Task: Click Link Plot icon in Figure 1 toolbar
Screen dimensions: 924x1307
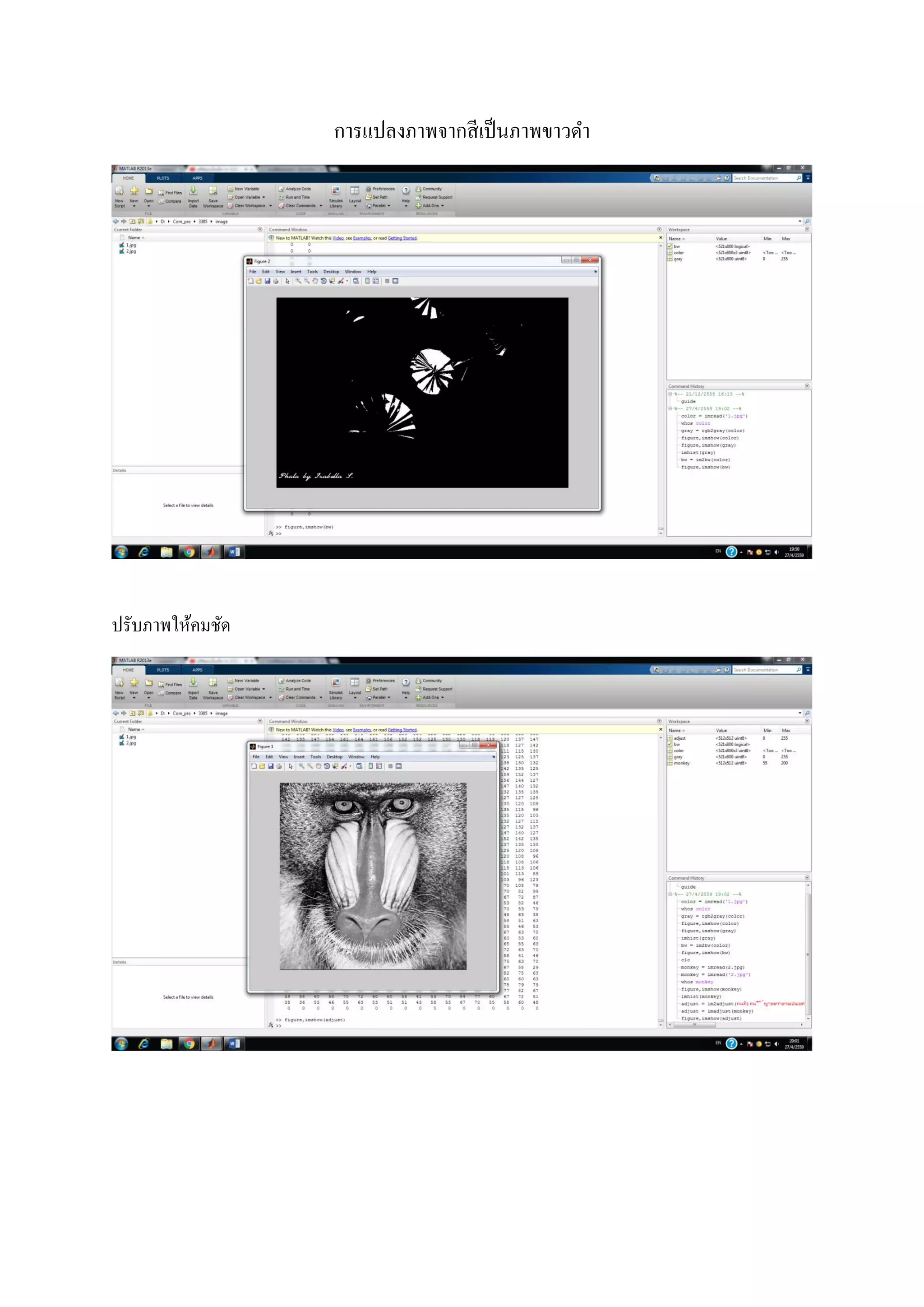Action: click(x=360, y=766)
